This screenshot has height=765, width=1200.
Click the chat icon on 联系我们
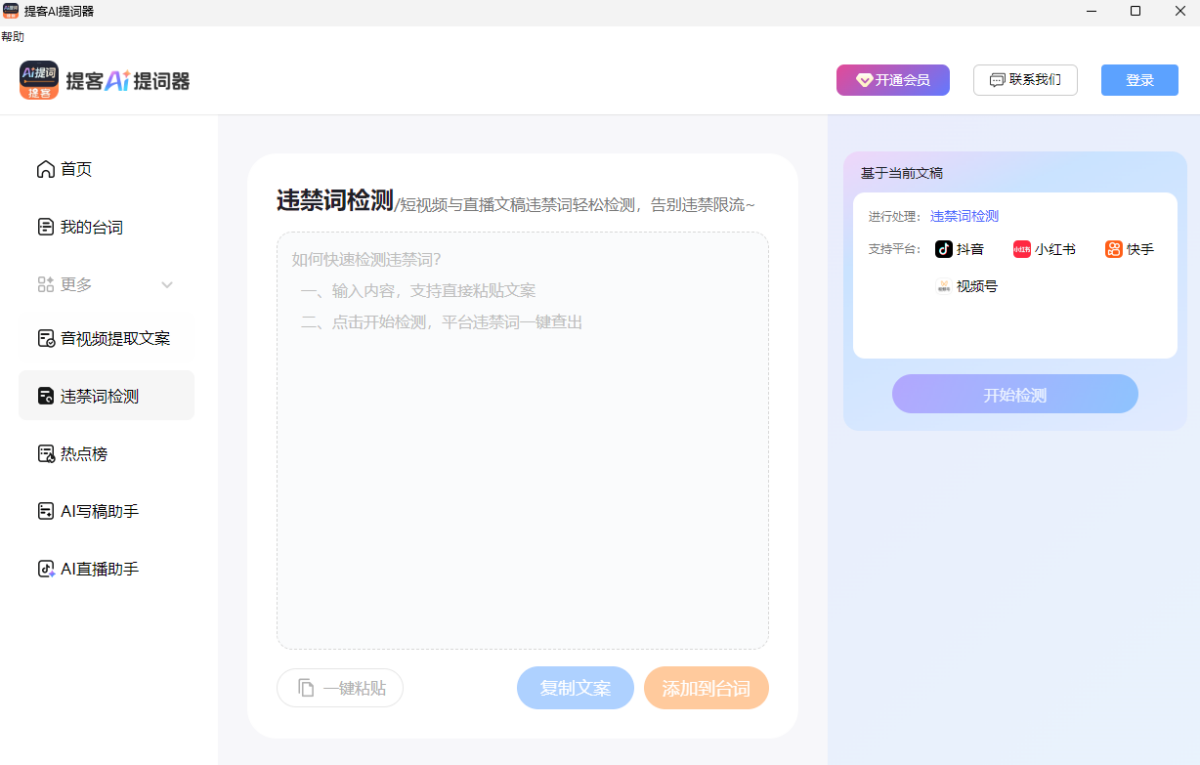996,80
